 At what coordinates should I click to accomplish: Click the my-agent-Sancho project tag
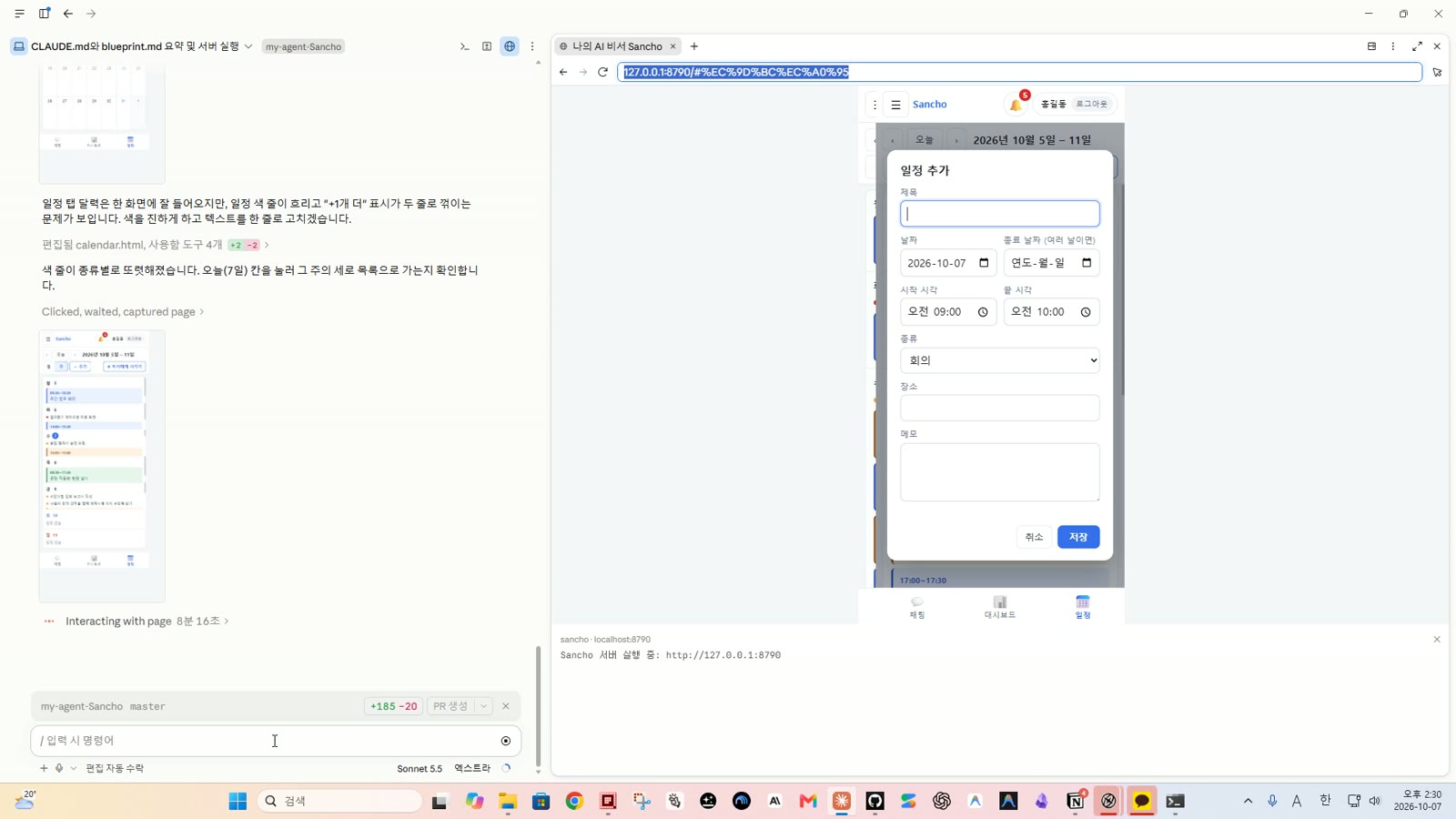click(303, 46)
